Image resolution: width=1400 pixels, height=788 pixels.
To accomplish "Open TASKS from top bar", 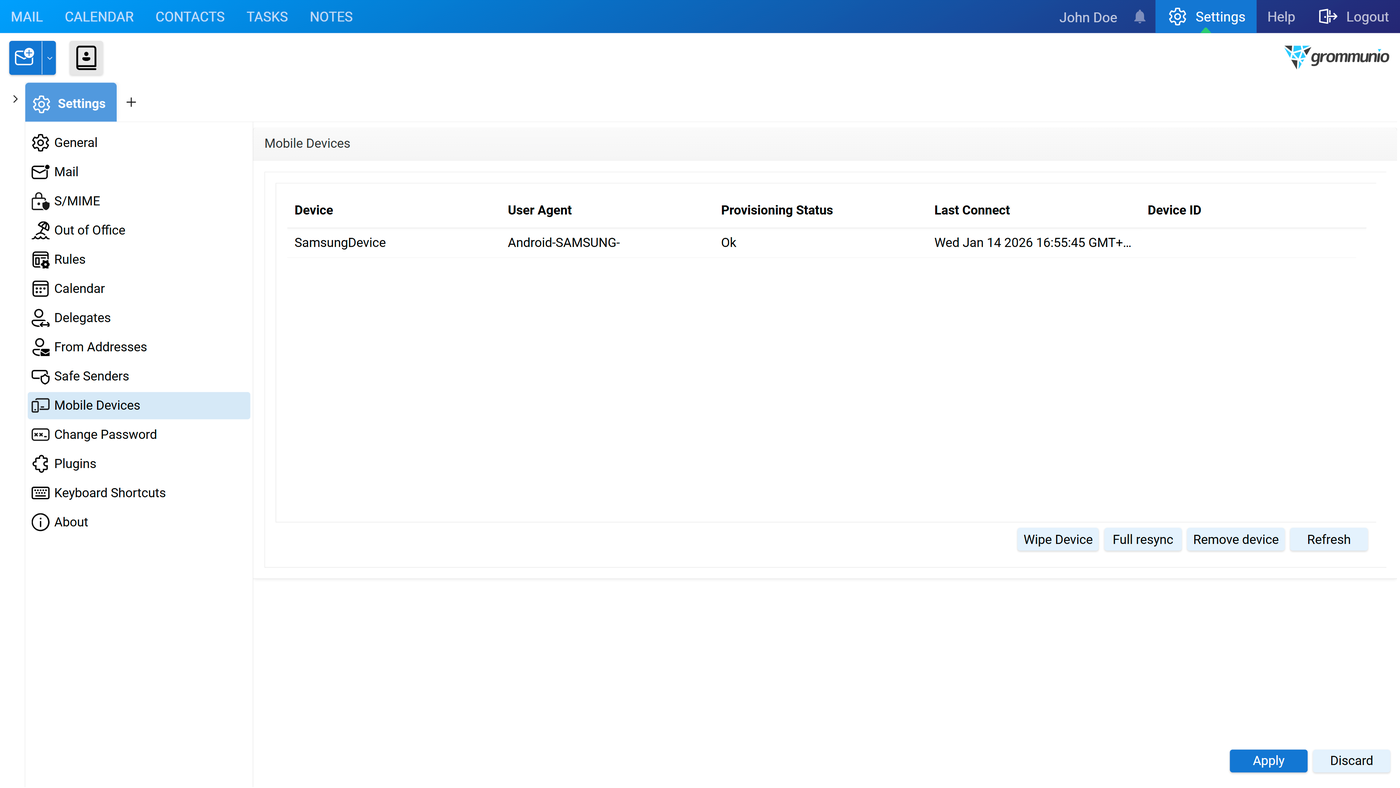I will click(x=267, y=17).
